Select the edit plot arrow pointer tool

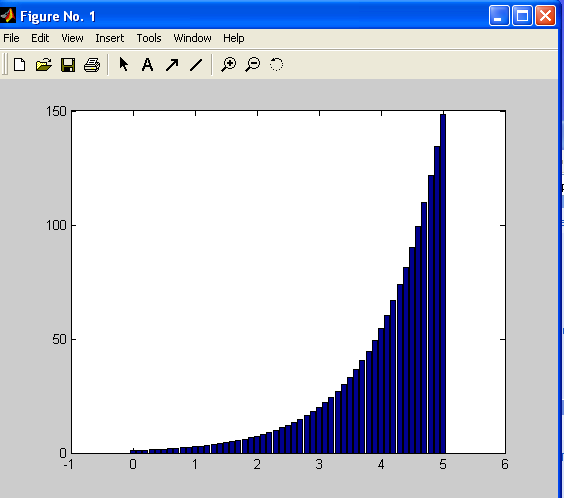[123, 65]
